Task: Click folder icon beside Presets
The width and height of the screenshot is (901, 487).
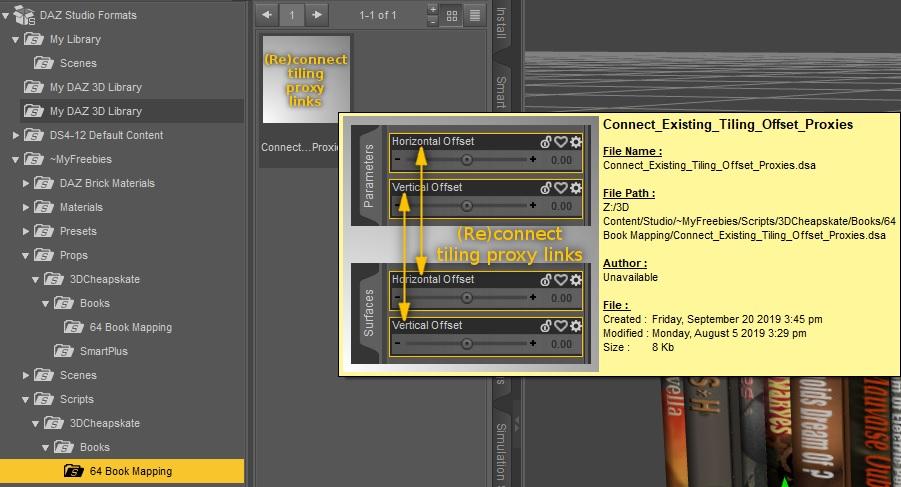Action: tap(43, 231)
